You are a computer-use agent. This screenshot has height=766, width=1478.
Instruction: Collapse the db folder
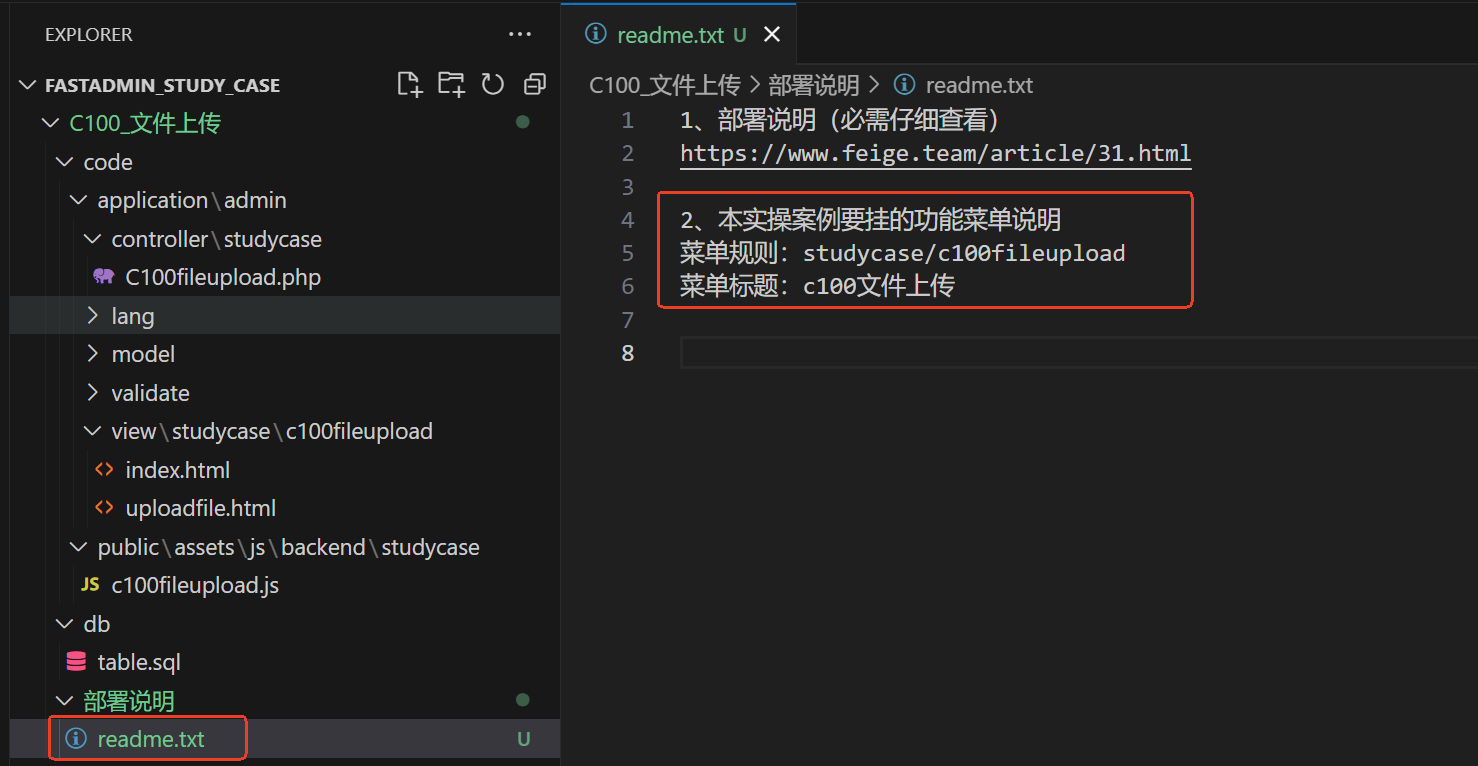point(65,624)
